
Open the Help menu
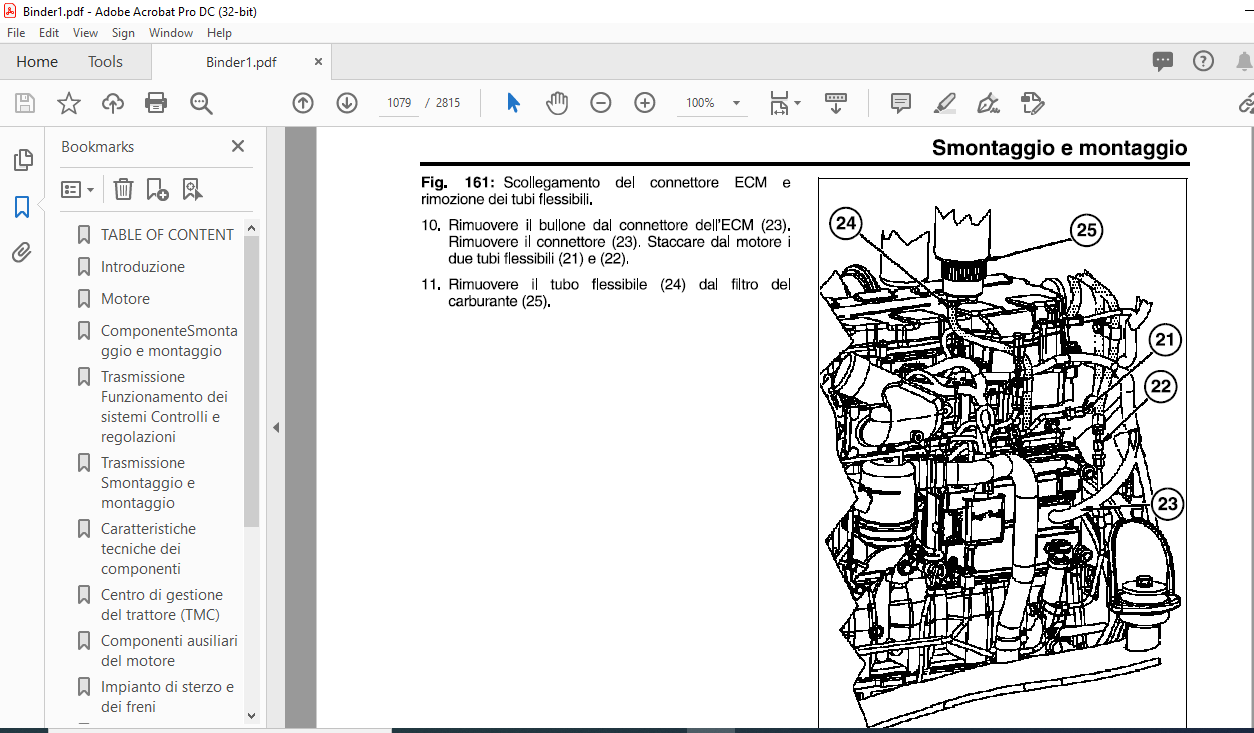219,33
